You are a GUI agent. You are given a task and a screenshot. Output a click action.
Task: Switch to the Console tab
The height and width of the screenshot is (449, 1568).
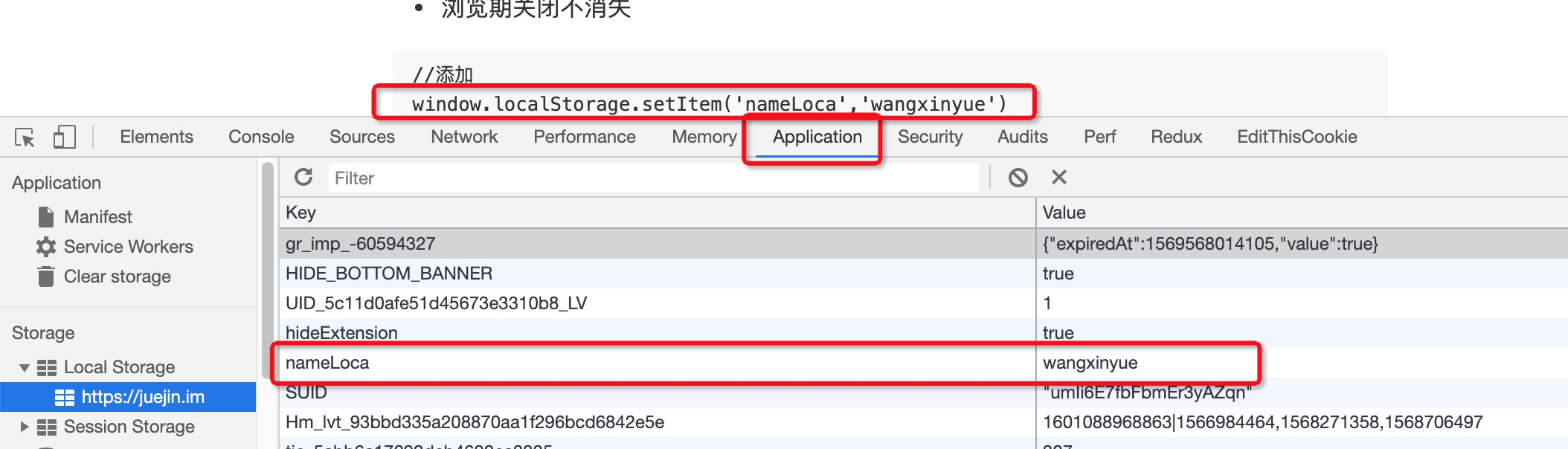(261, 137)
